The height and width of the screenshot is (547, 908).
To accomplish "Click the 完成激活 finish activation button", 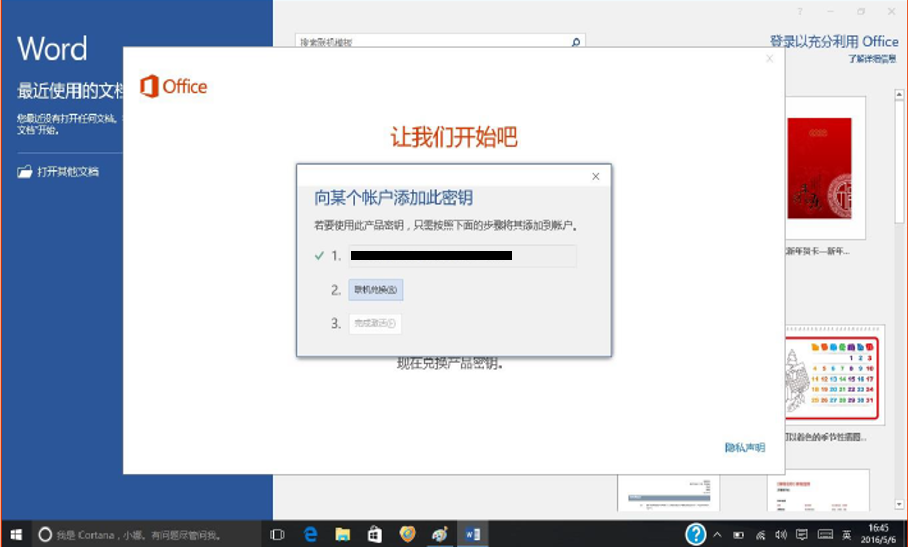I will (x=375, y=323).
